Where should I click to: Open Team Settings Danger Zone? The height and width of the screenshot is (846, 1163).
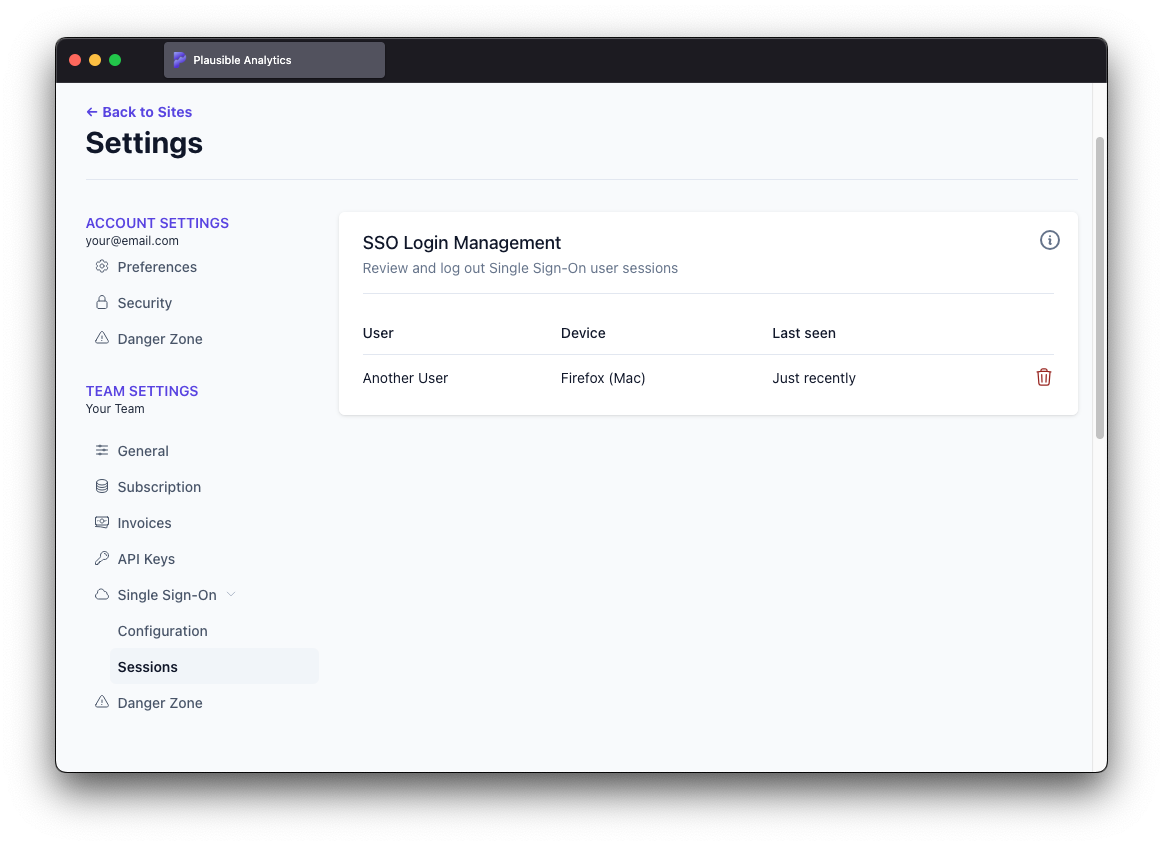click(159, 703)
